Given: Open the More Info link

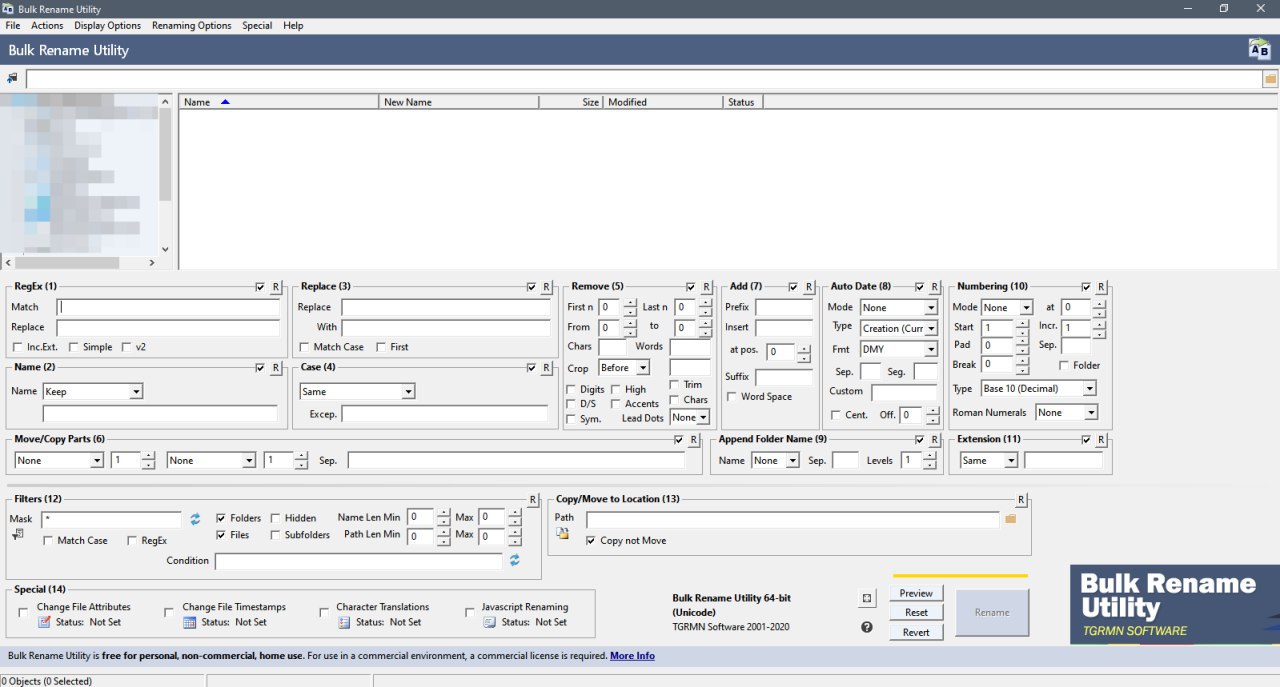Looking at the screenshot, I should [x=632, y=656].
